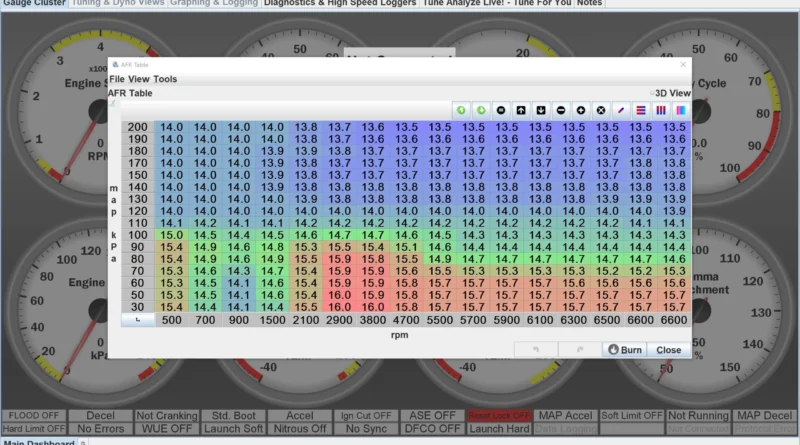Click the green undo arrow icon
Image resolution: width=800 pixels, height=445 pixels.
(461, 109)
